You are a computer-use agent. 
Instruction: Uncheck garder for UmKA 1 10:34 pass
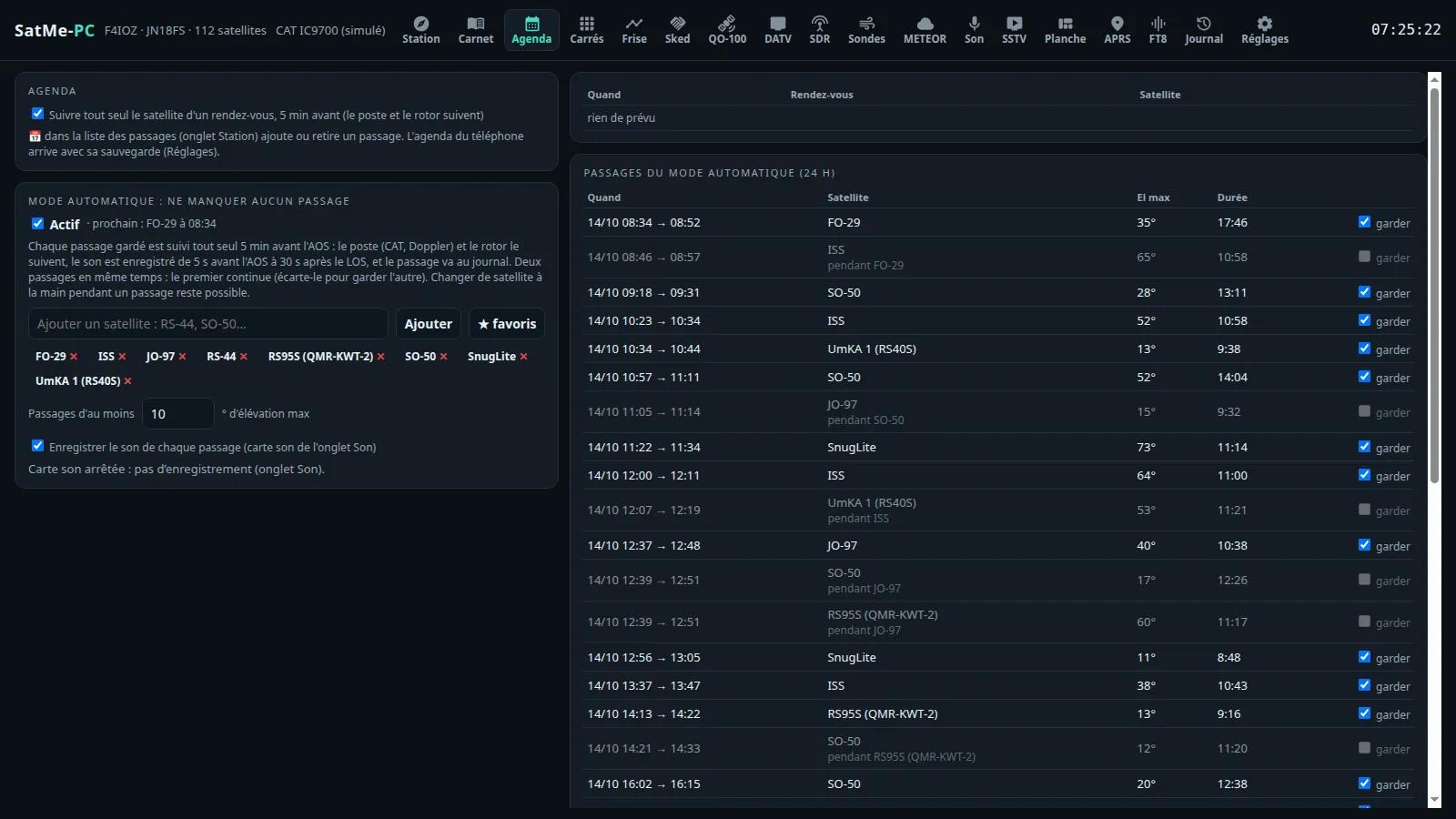pos(1364,349)
